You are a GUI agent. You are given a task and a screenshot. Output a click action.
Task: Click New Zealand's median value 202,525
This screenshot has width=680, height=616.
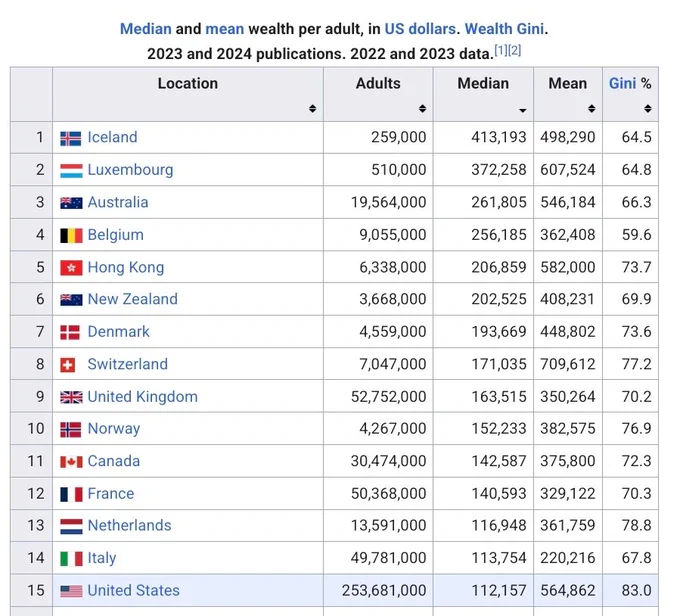coord(499,299)
